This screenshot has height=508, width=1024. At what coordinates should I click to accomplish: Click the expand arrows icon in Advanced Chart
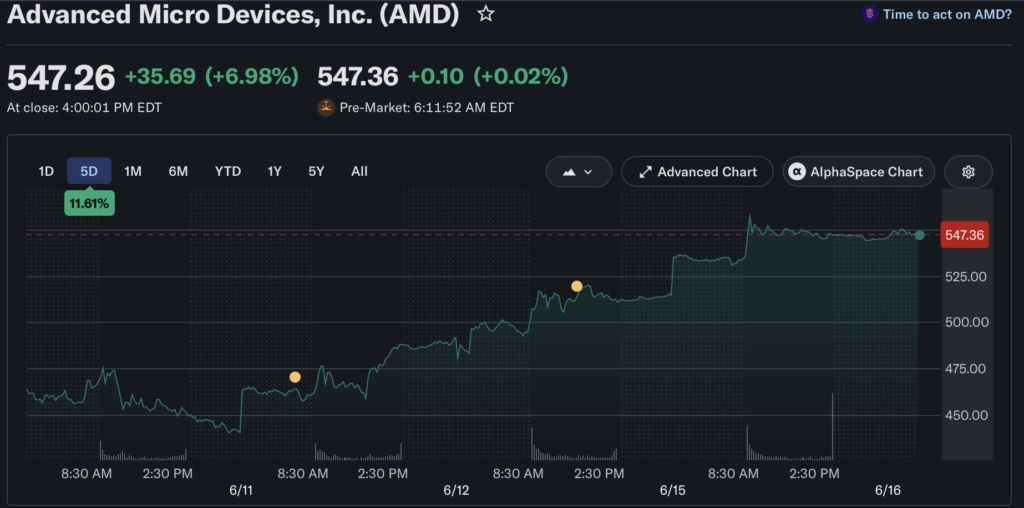645,172
